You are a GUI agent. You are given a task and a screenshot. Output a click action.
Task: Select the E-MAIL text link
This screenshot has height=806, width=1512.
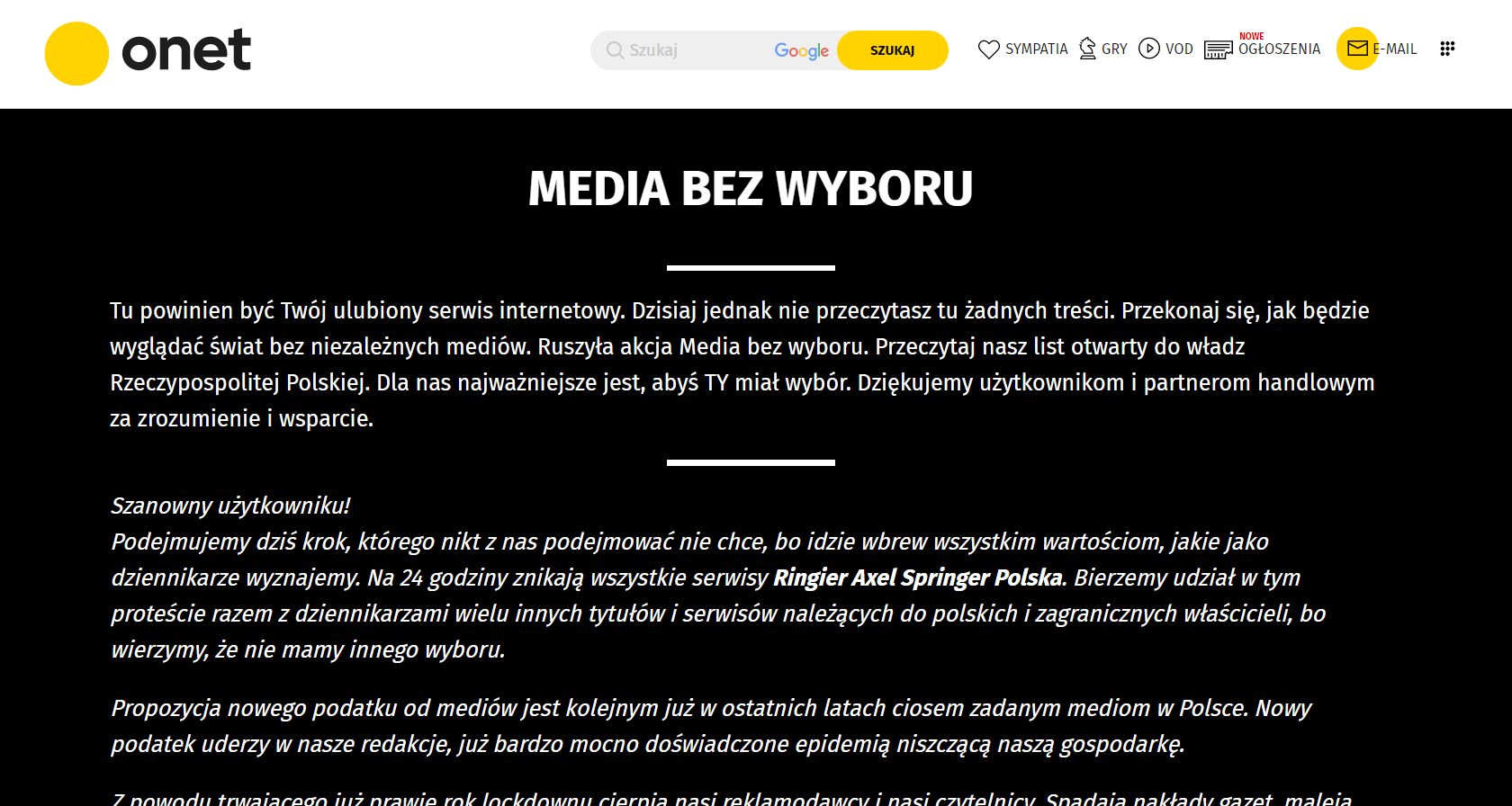pyautogui.click(x=1396, y=49)
